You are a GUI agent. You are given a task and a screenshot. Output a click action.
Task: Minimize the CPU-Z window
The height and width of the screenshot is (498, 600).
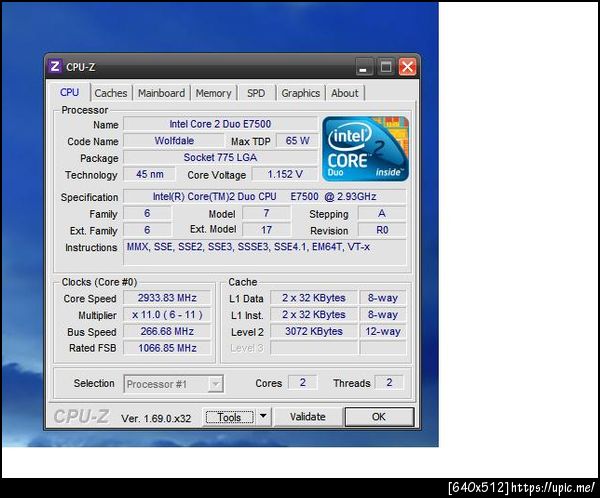click(x=364, y=67)
